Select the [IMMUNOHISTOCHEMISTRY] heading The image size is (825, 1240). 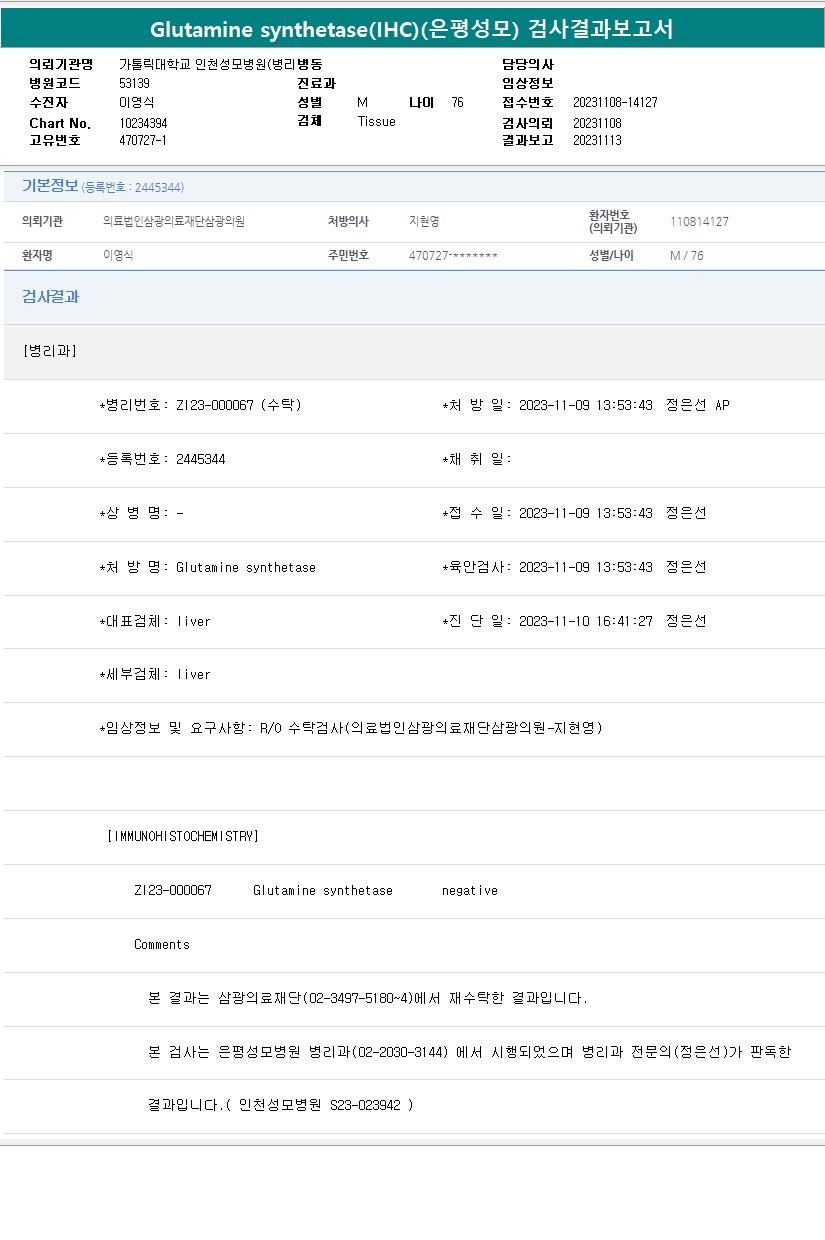[x=182, y=836]
